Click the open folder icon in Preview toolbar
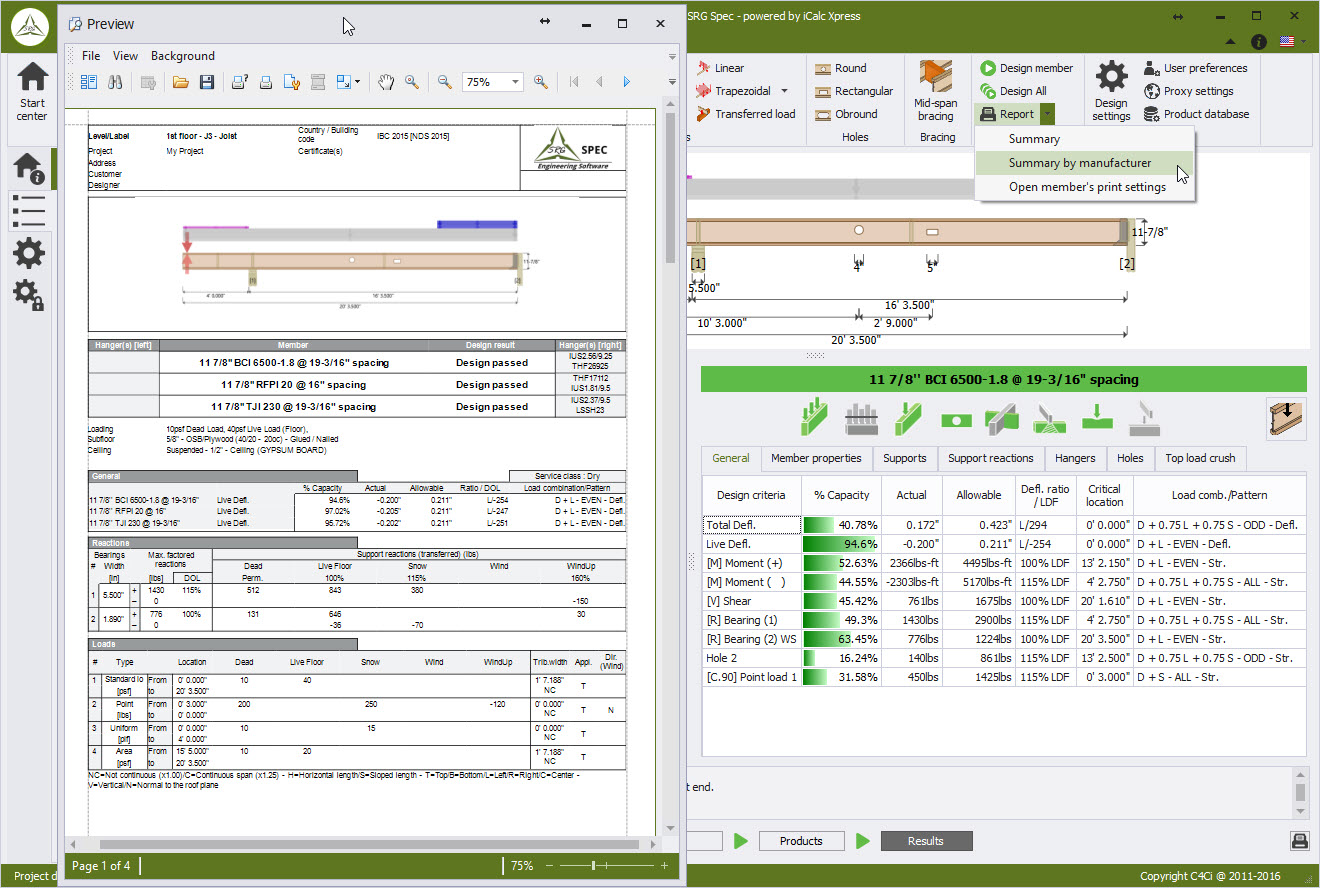Image resolution: width=1320 pixels, height=888 pixels. click(181, 82)
